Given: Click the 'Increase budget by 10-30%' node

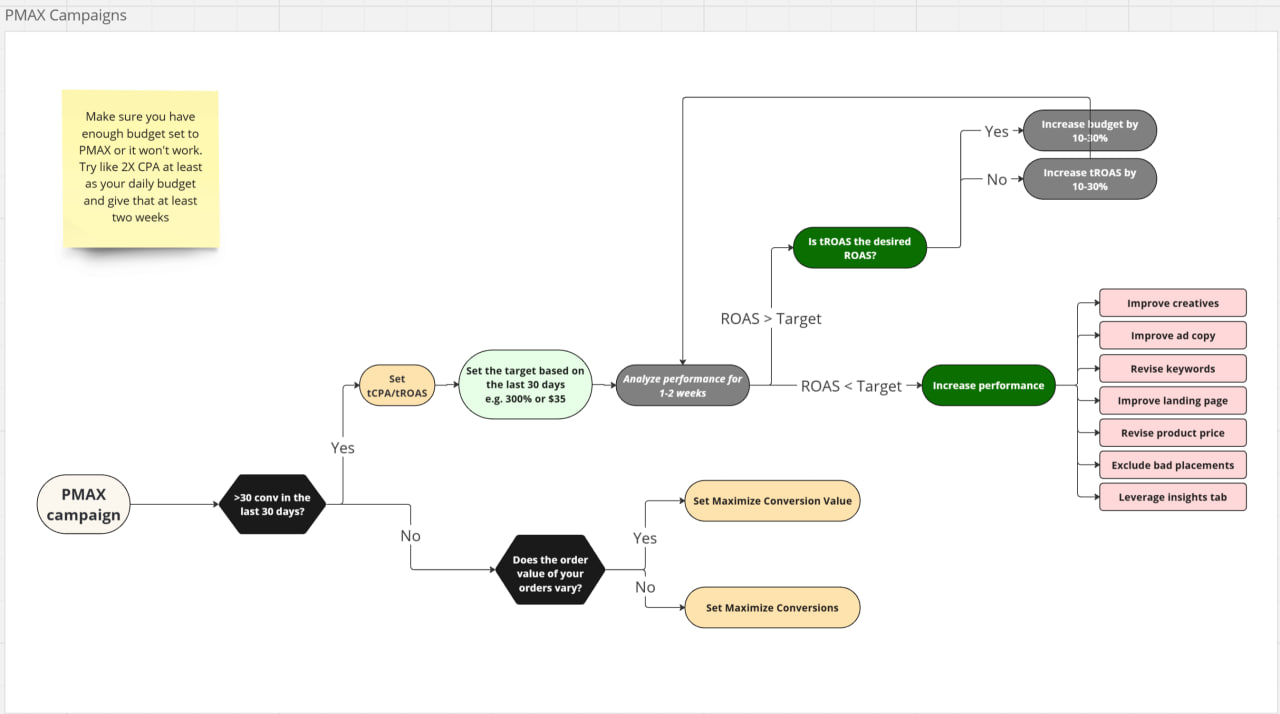Looking at the screenshot, I should tap(1089, 131).
